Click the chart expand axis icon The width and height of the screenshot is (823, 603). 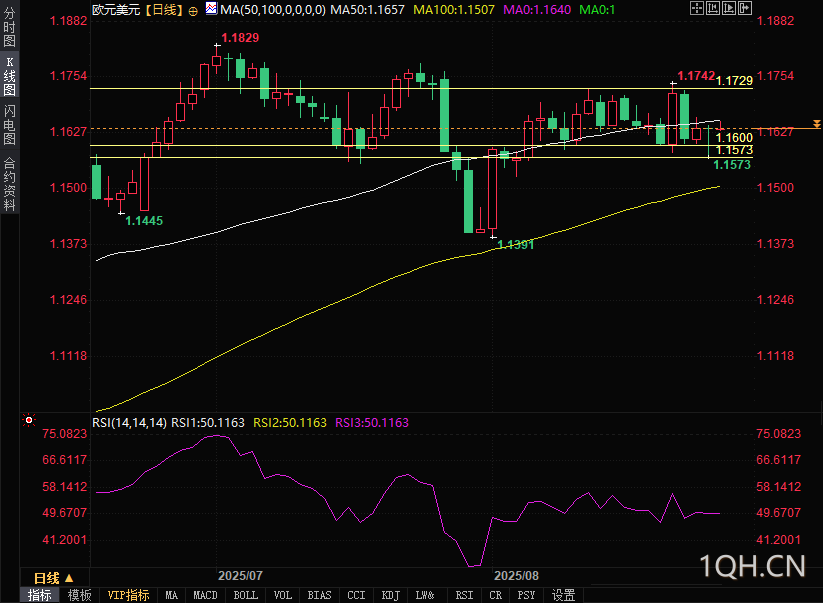tap(729, 8)
